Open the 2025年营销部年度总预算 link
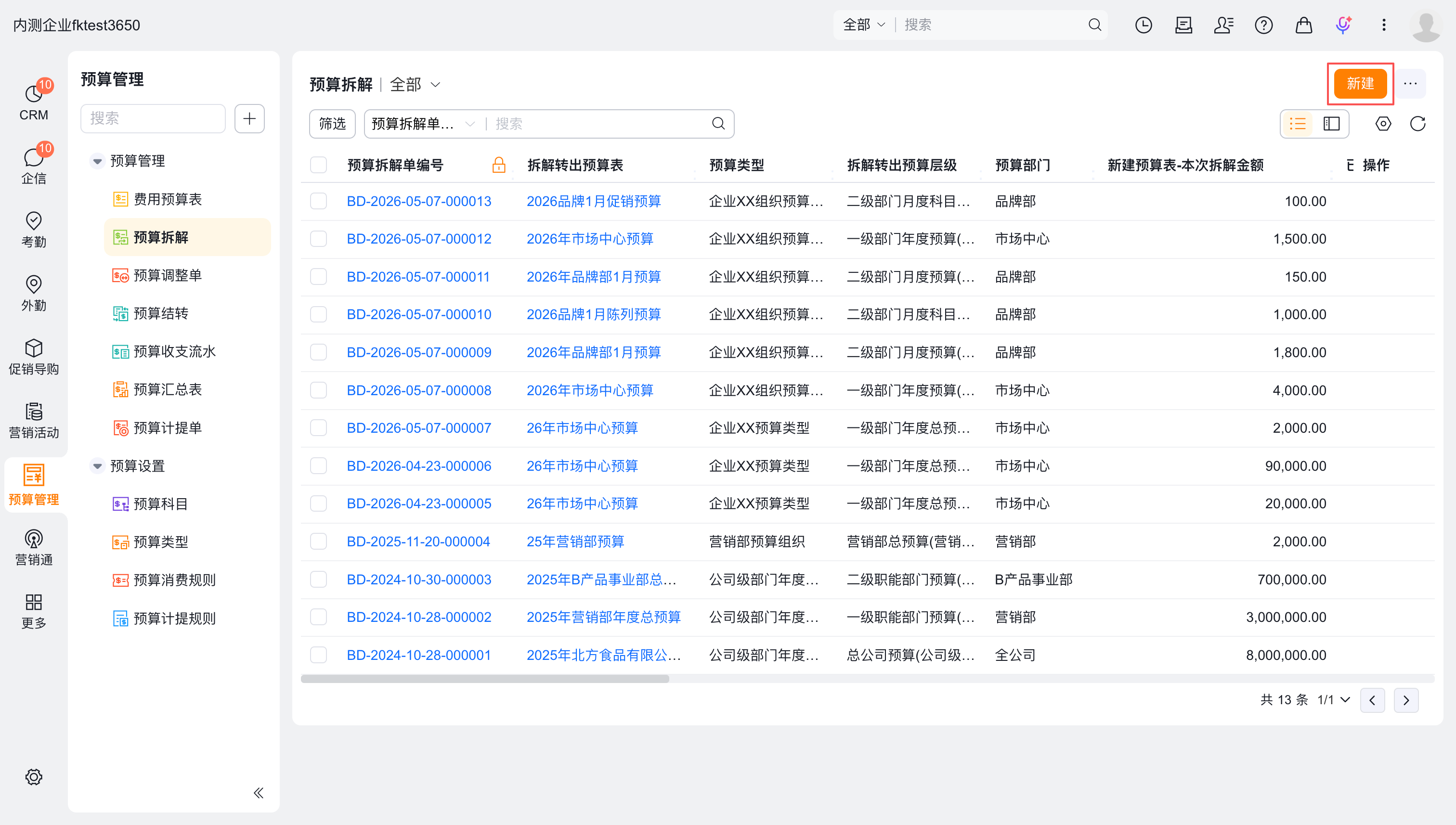 [x=604, y=617]
